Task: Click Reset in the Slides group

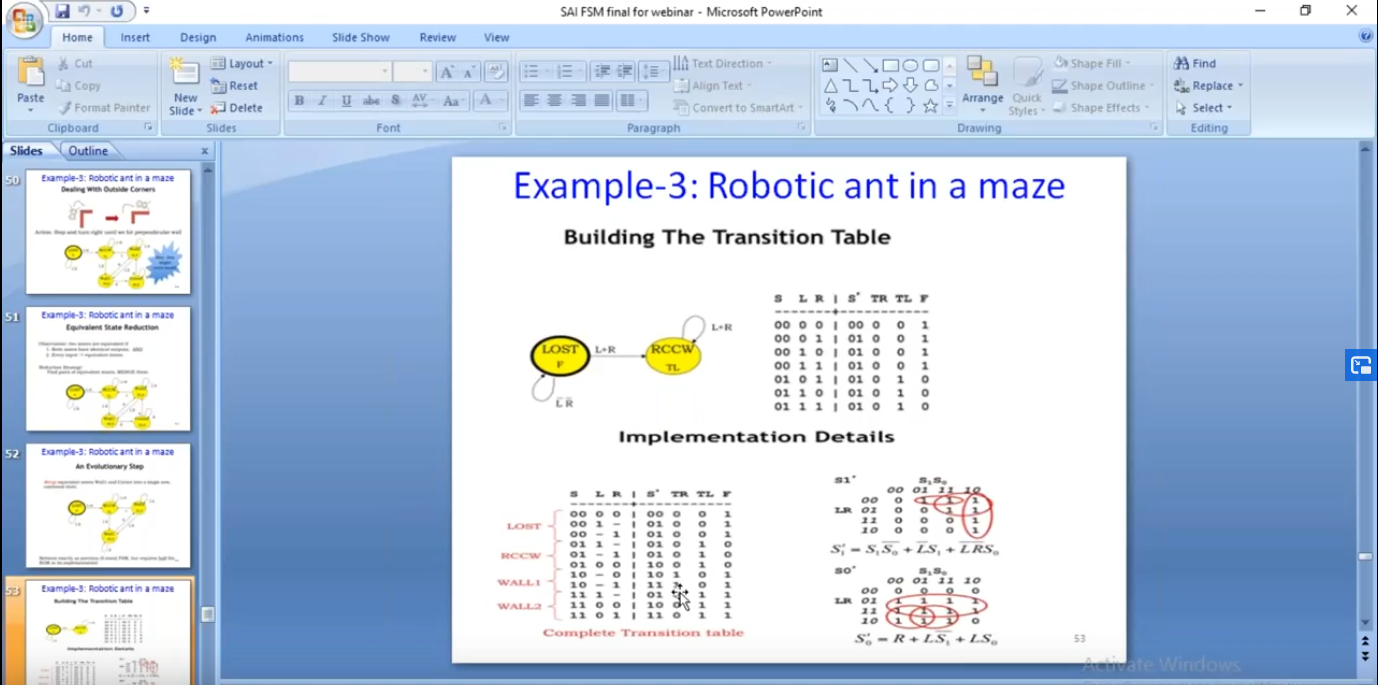Action: click(236, 86)
